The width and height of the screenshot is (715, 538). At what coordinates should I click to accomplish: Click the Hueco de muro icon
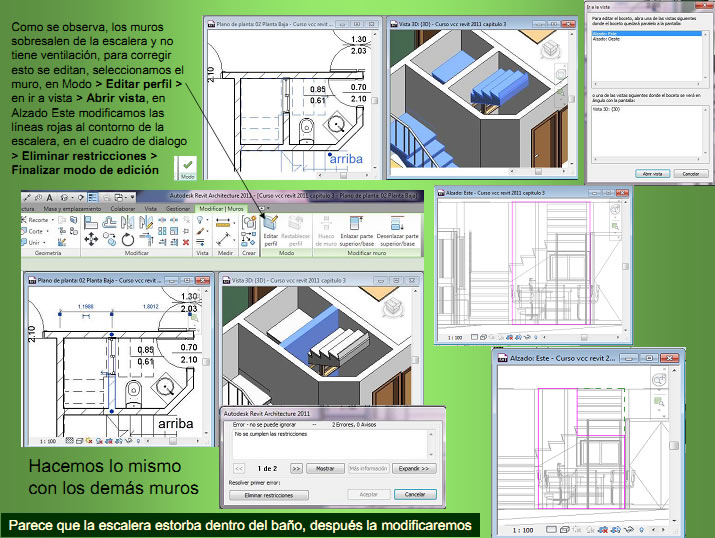tap(330, 224)
